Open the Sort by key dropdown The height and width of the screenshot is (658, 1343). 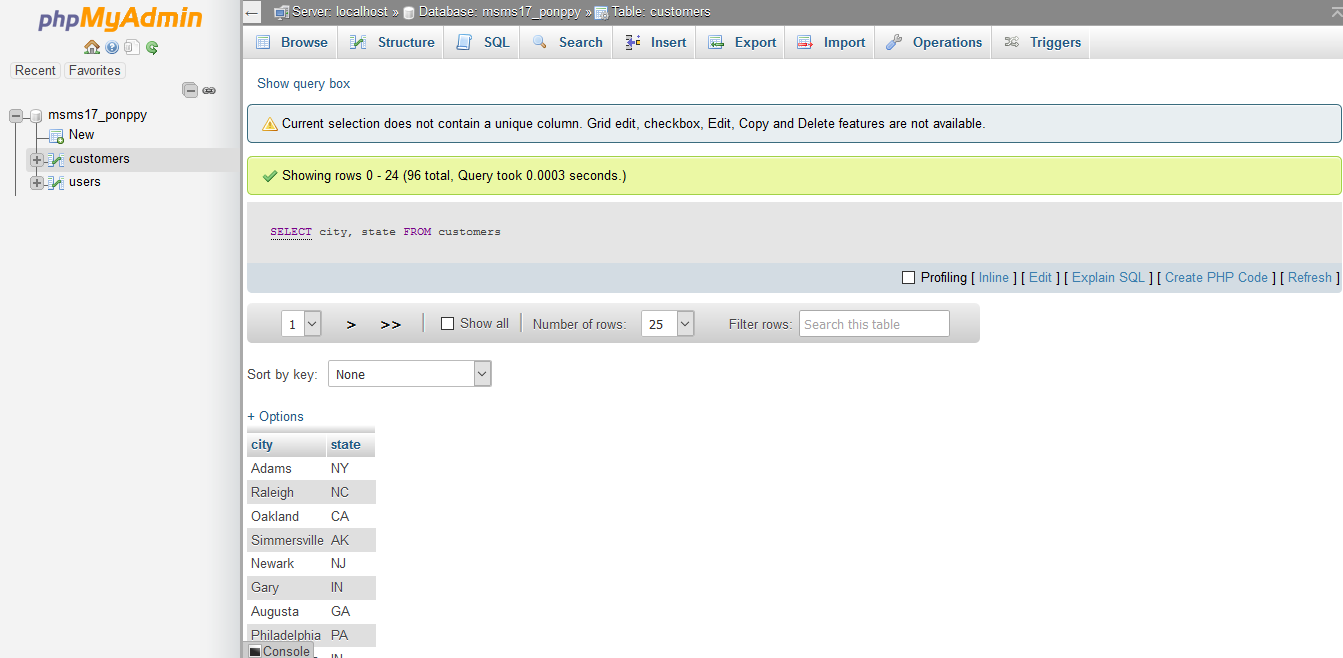(x=410, y=374)
